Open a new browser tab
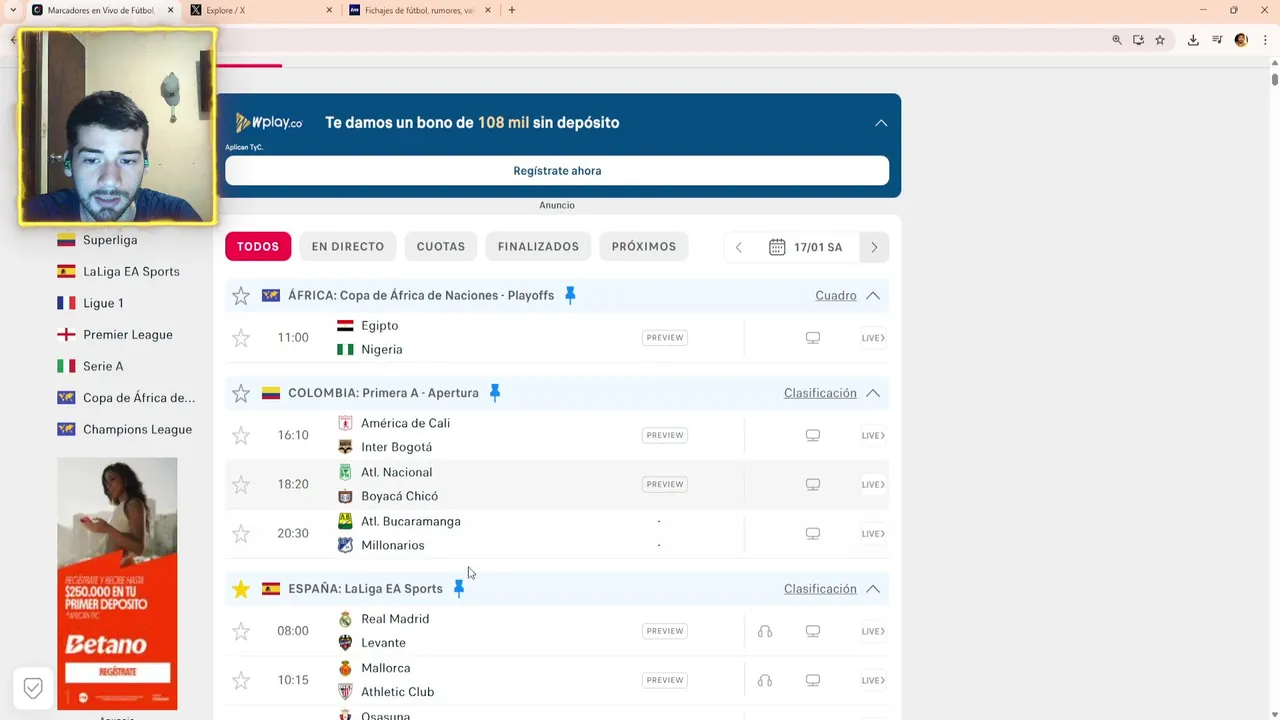 [x=512, y=10]
